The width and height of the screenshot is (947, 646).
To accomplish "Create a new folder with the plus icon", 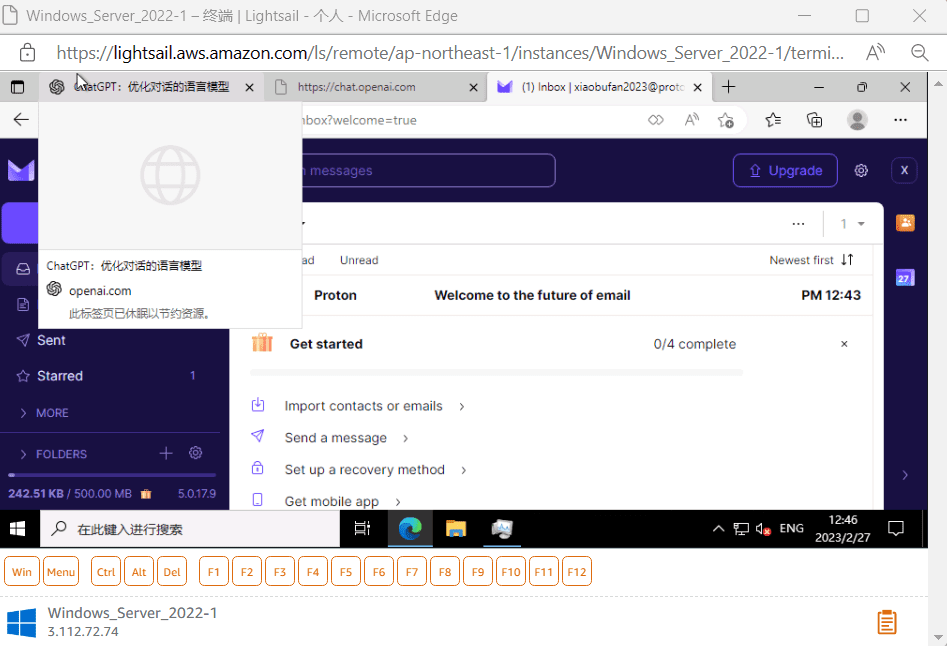I will coord(165,453).
